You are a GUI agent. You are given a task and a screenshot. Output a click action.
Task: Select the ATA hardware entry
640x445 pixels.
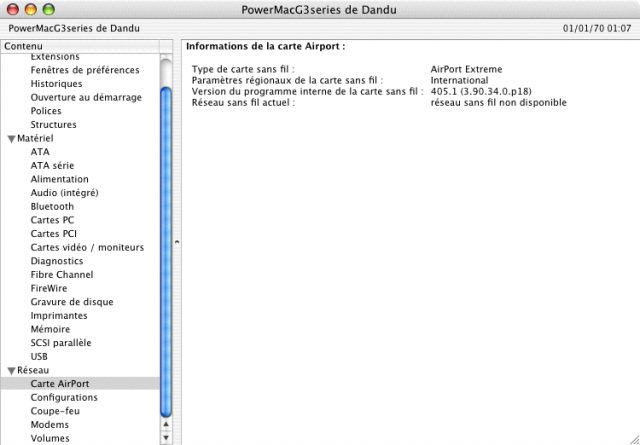point(40,152)
